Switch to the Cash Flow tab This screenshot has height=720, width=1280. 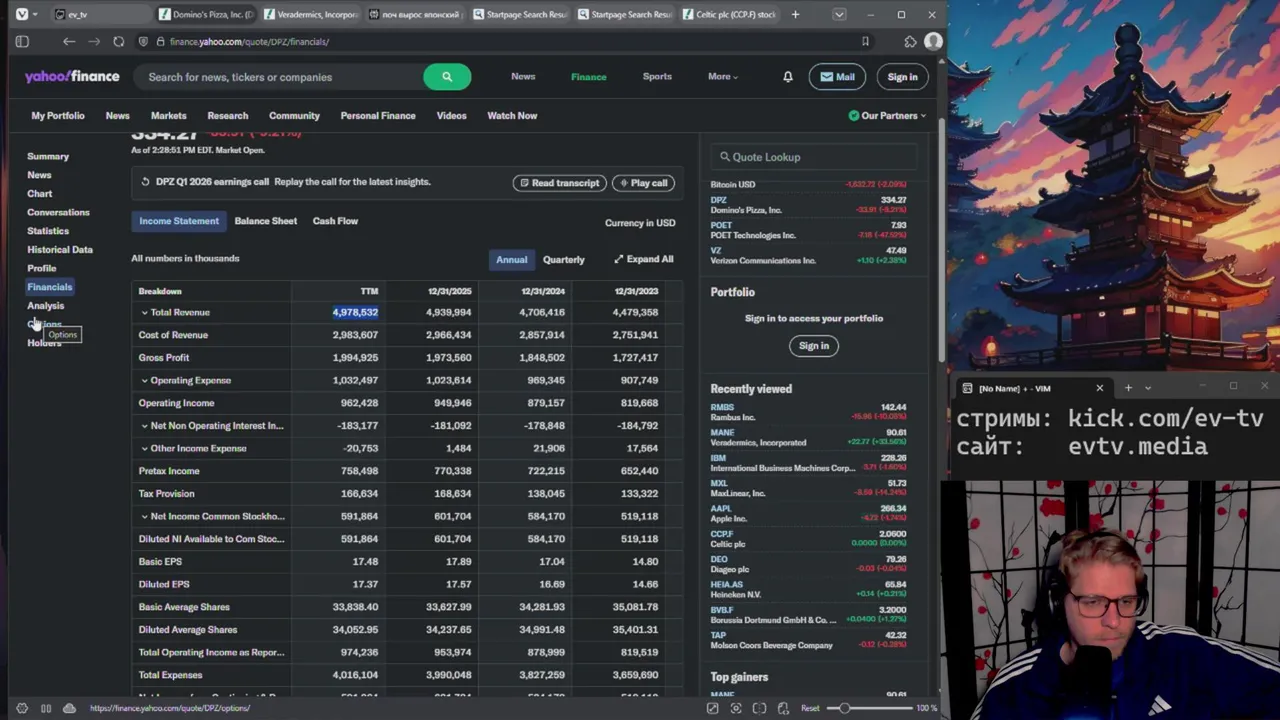point(335,221)
